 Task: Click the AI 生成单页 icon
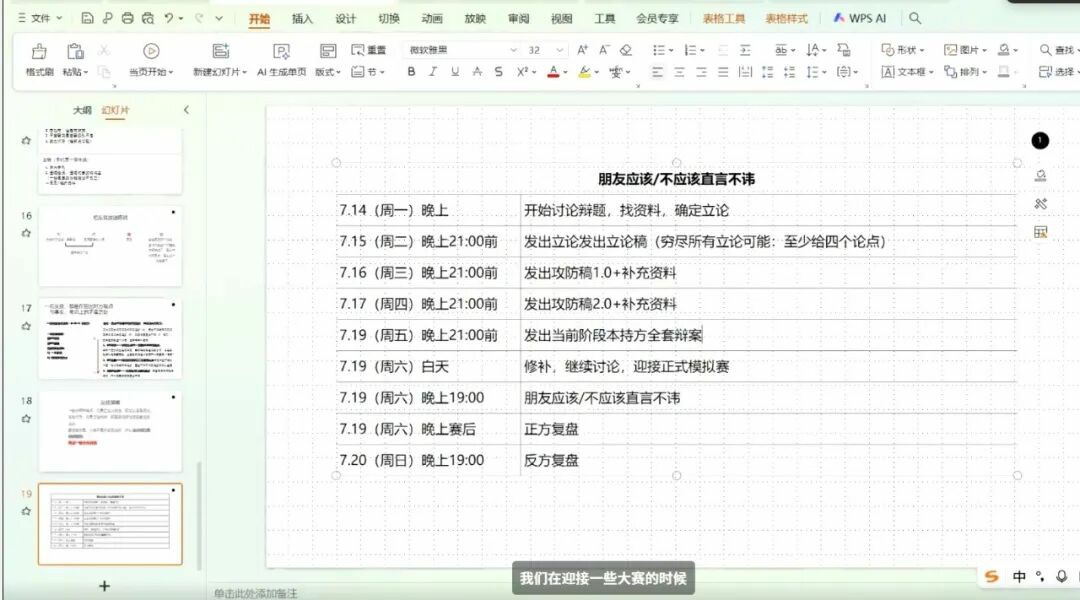[282, 52]
